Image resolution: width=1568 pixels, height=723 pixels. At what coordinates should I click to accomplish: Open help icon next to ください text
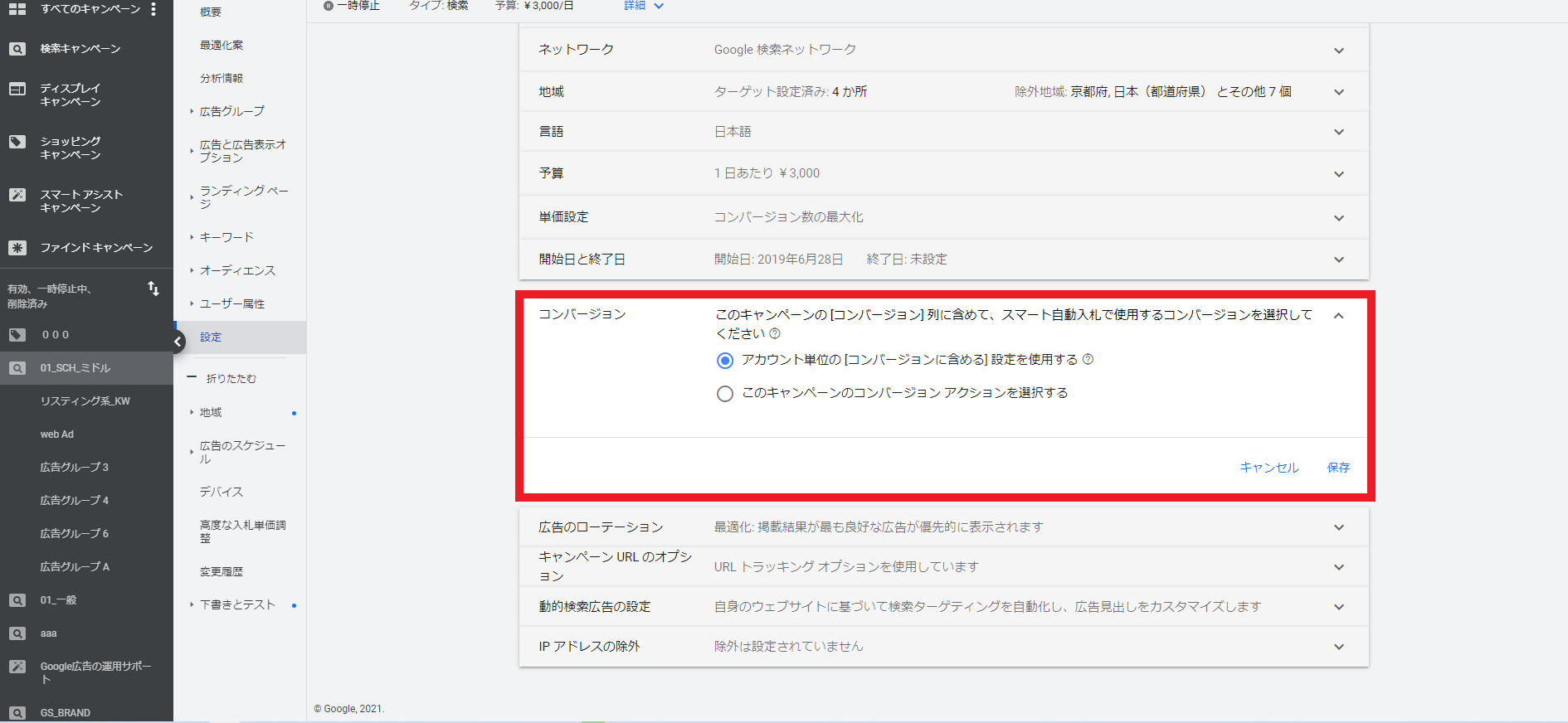(775, 333)
